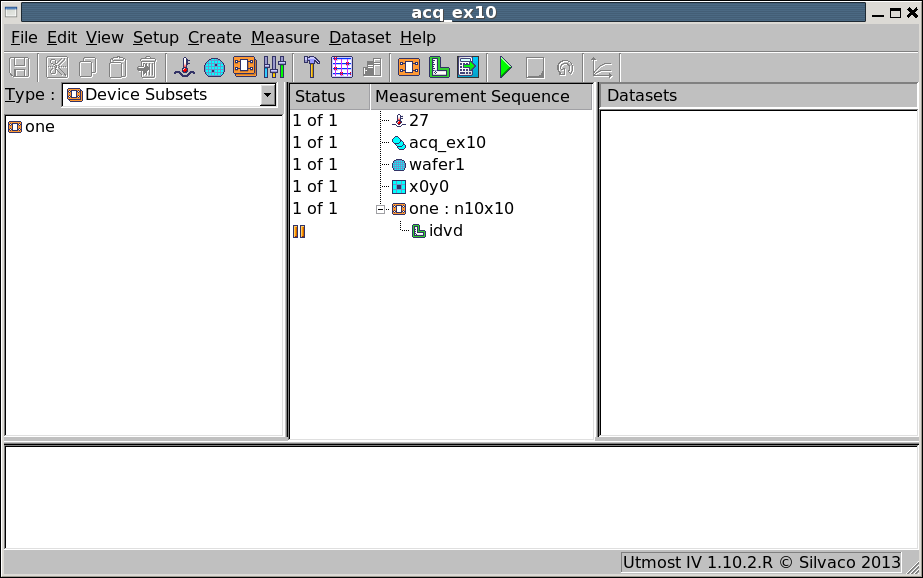
Task: Click the hammer tool icon
Action: tap(311, 67)
